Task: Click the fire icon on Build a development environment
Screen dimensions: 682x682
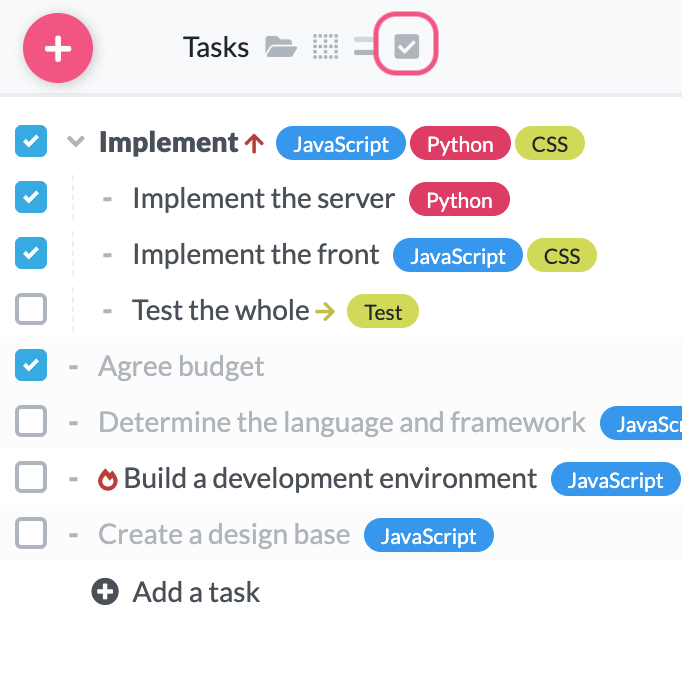Action: (x=108, y=480)
